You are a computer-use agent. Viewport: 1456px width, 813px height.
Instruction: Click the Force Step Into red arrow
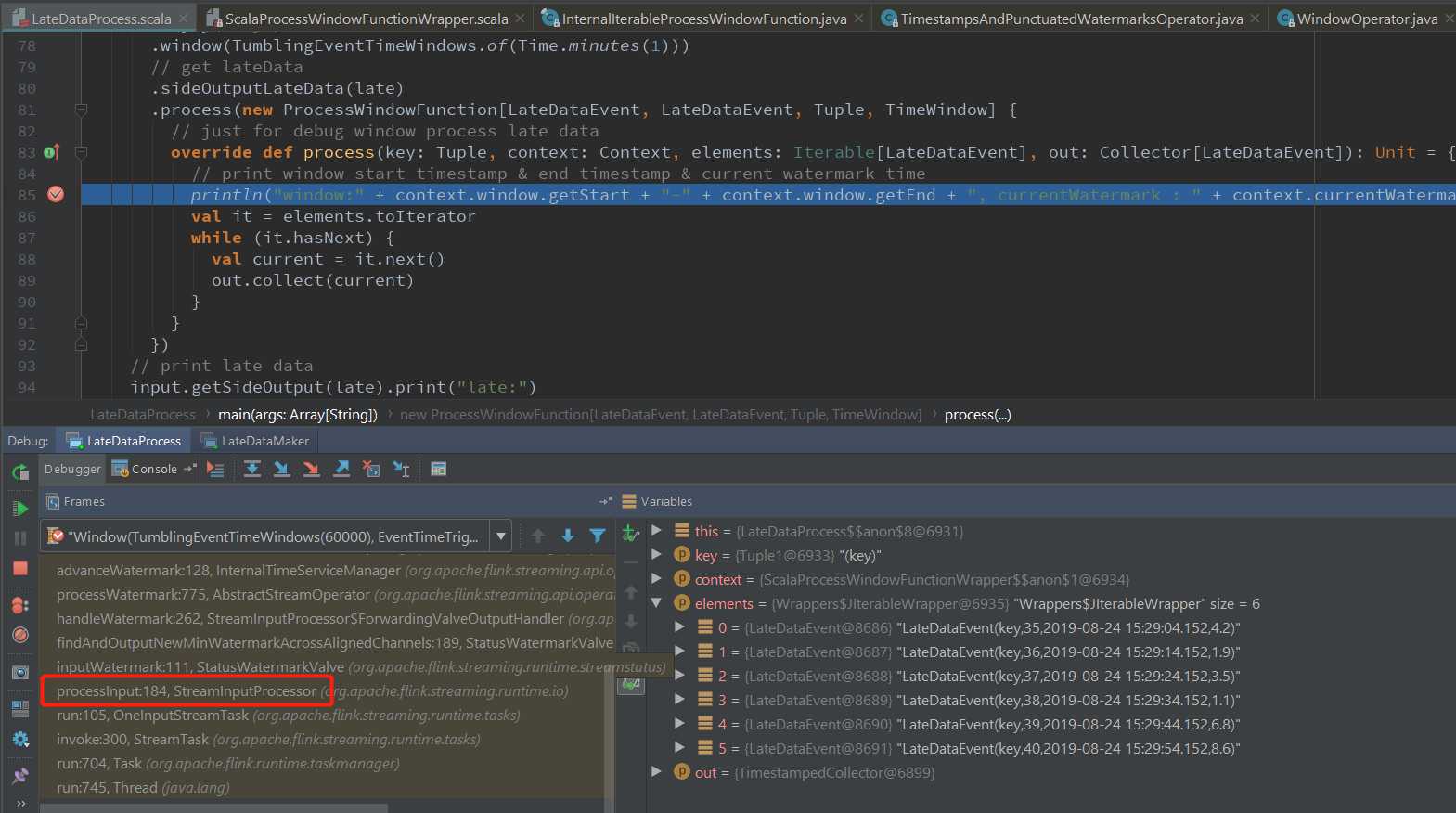tap(312, 469)
